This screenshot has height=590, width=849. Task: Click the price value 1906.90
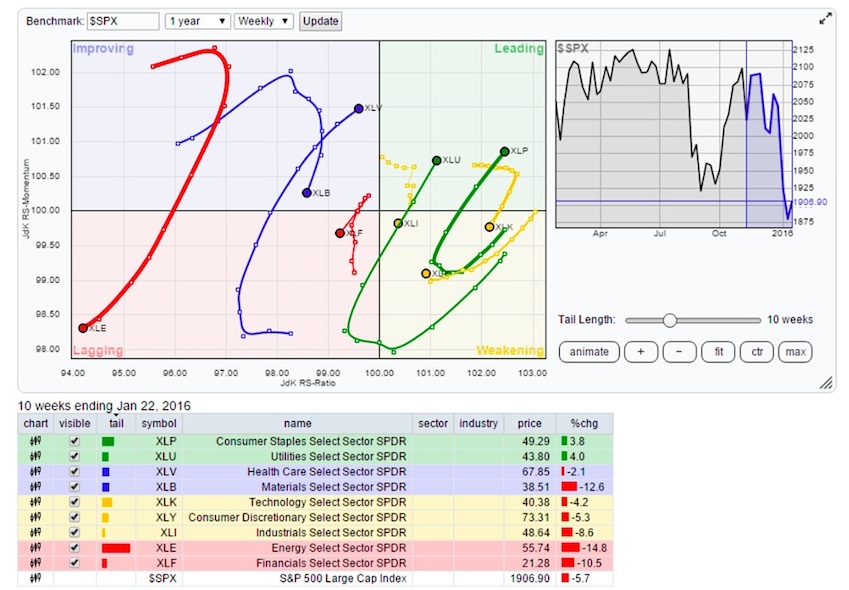pyautogui.click(x=530, y=578)
